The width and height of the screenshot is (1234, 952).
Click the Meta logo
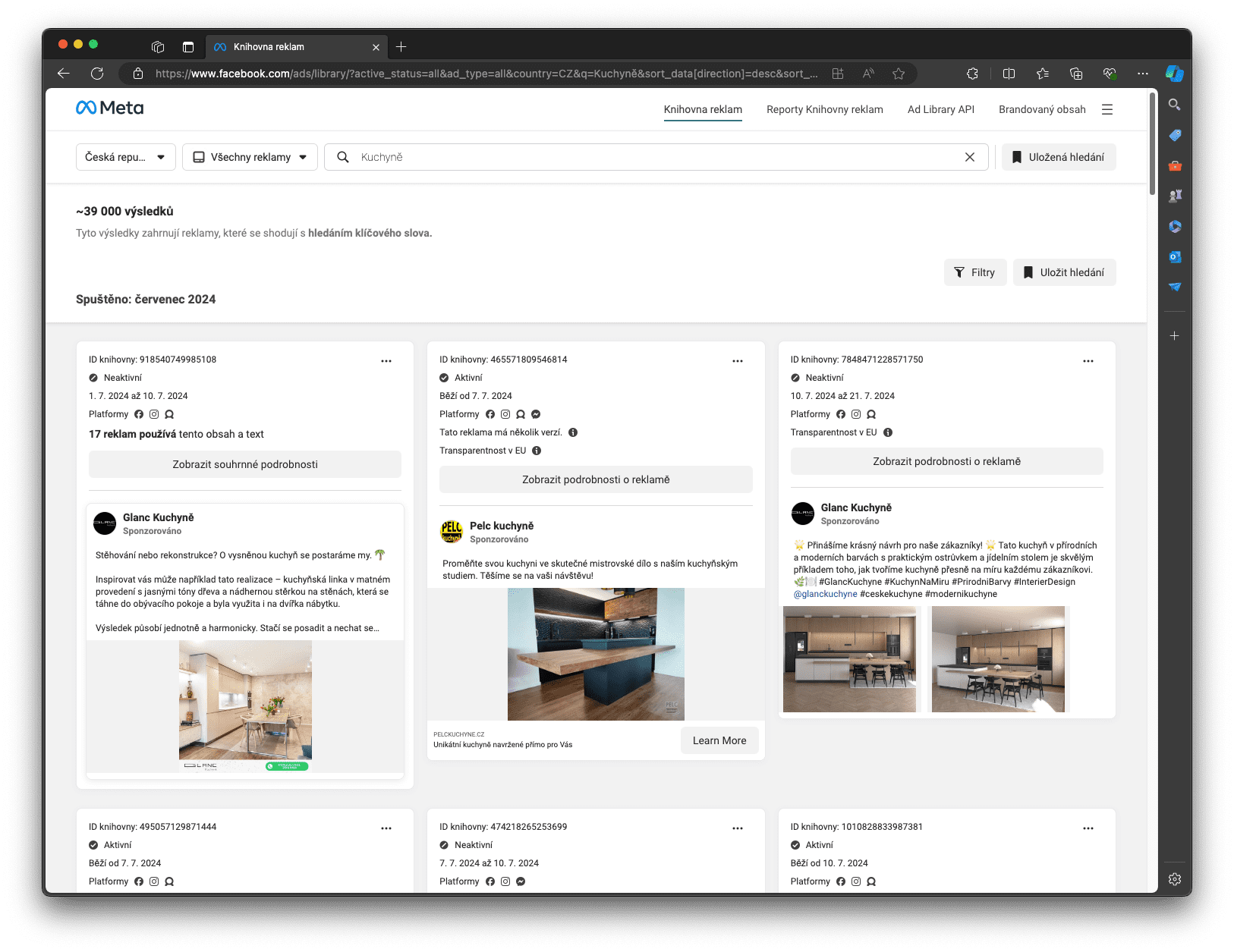point(110,108)
